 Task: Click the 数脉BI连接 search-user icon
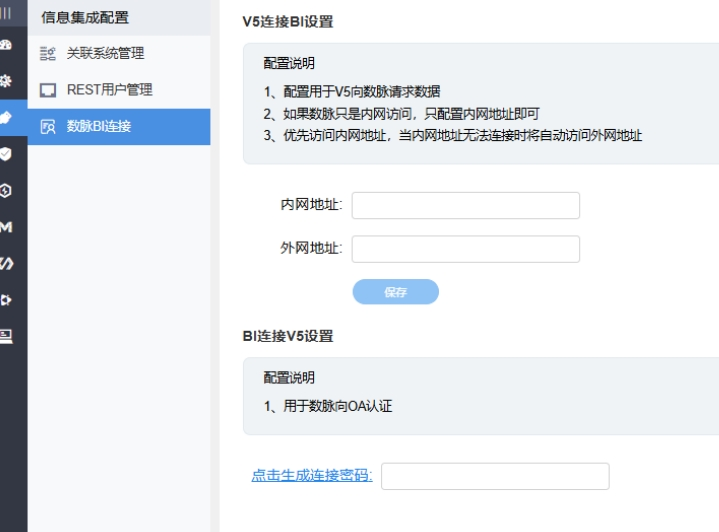click(48, 127)
